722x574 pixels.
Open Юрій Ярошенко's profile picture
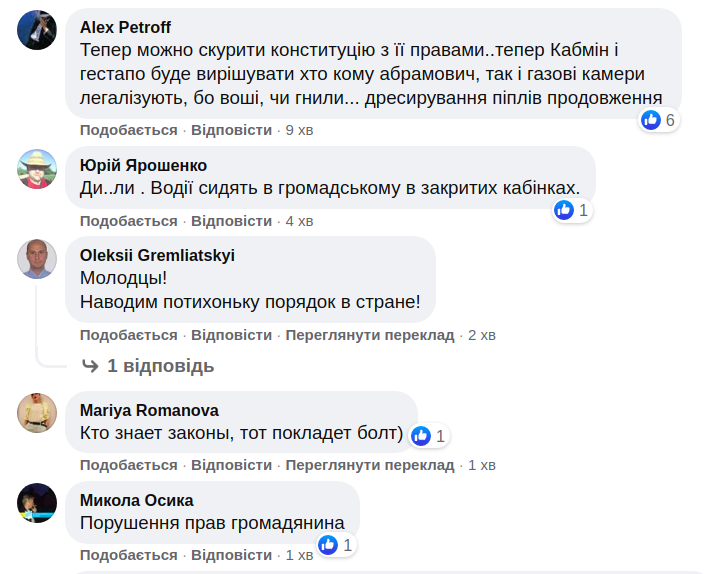[x=37, y=169]
